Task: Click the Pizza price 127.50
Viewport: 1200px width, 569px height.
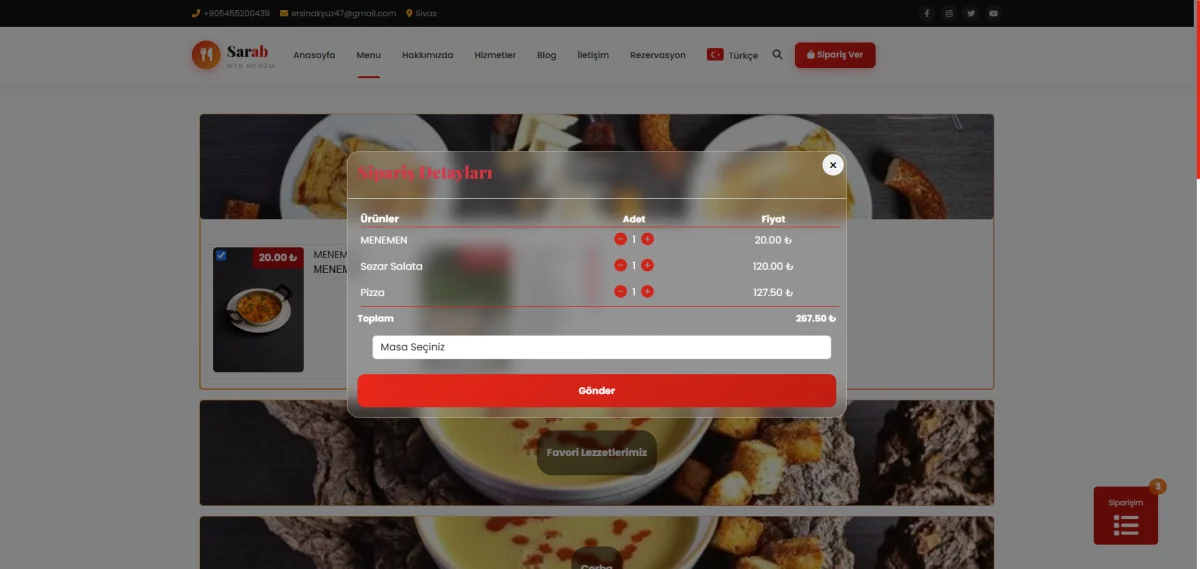Action: coord(773,293)
